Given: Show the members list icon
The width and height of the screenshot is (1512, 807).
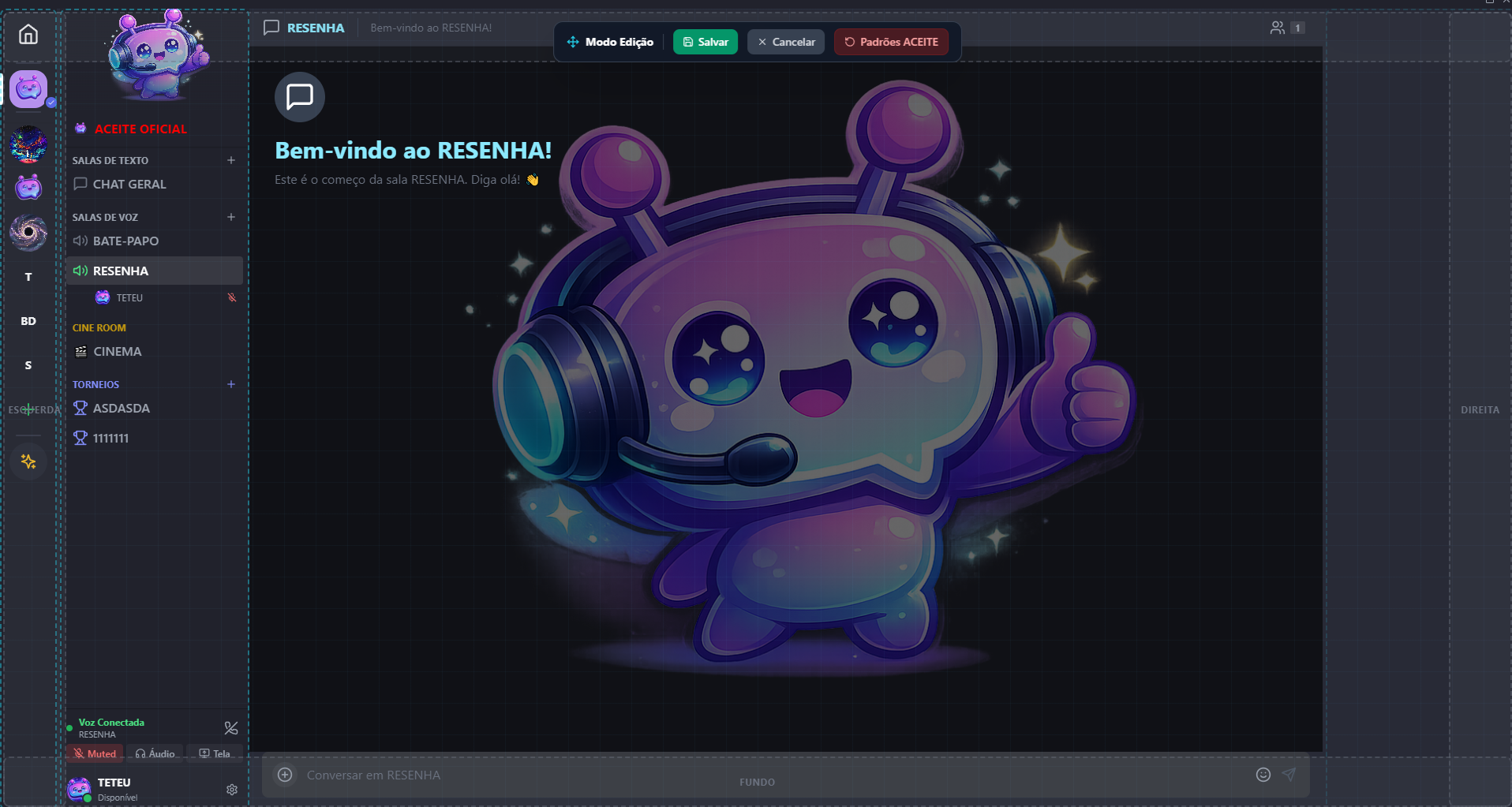Looking at the screenshot, I should click(x=1278, y=28).
